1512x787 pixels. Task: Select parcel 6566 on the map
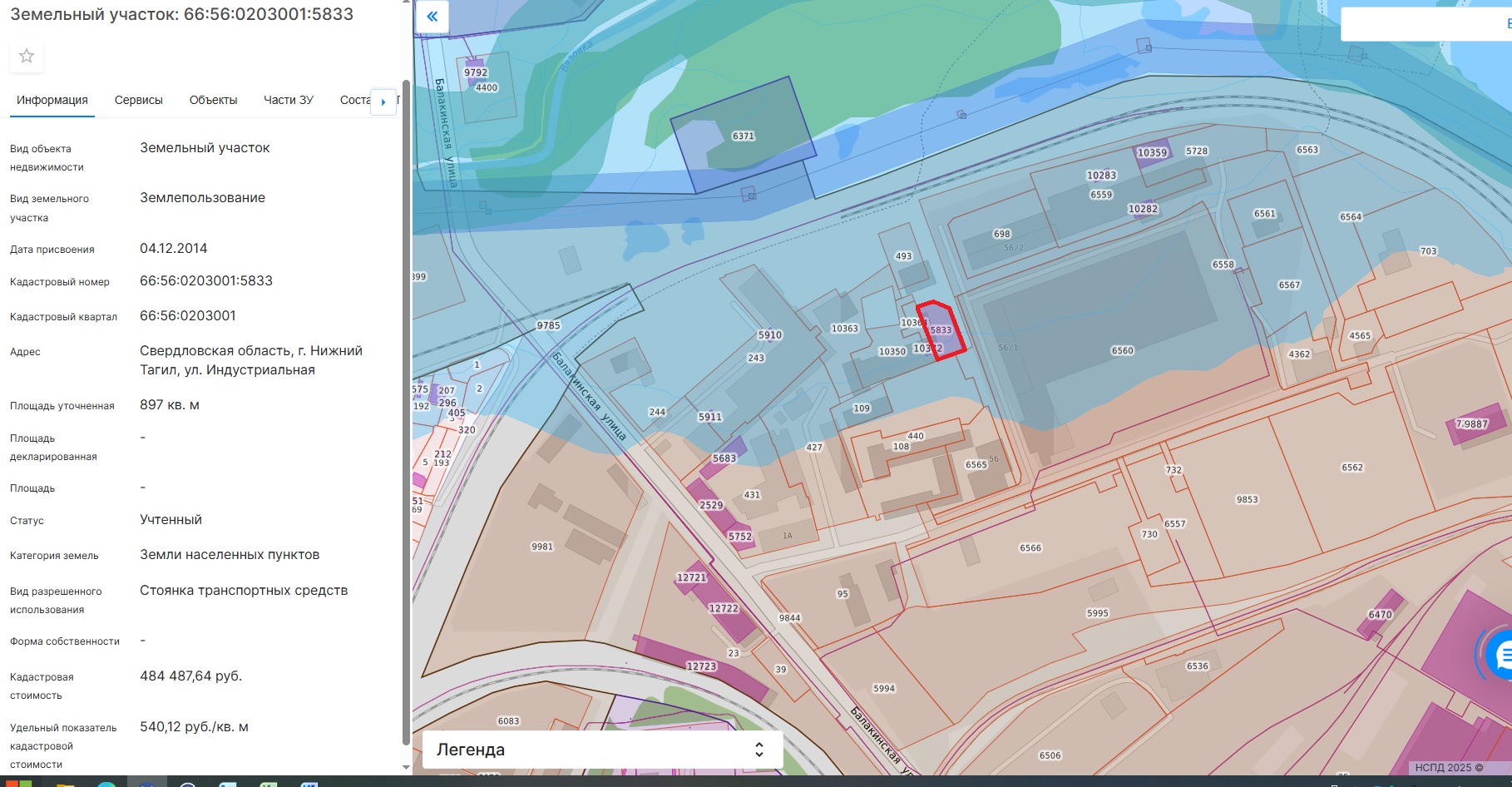(x=1030, y=547)
